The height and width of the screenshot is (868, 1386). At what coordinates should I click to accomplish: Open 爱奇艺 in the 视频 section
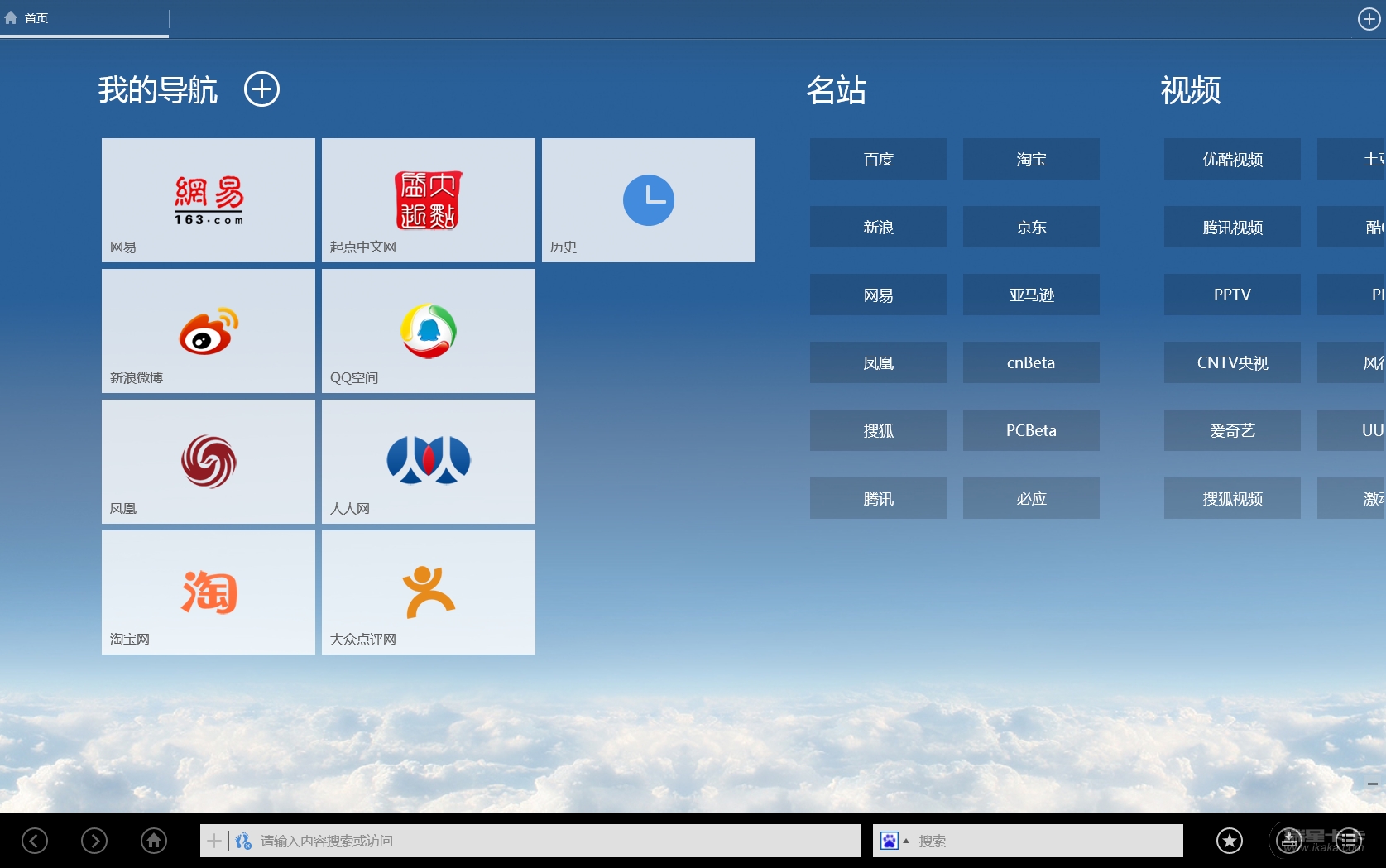[1232, 430]
